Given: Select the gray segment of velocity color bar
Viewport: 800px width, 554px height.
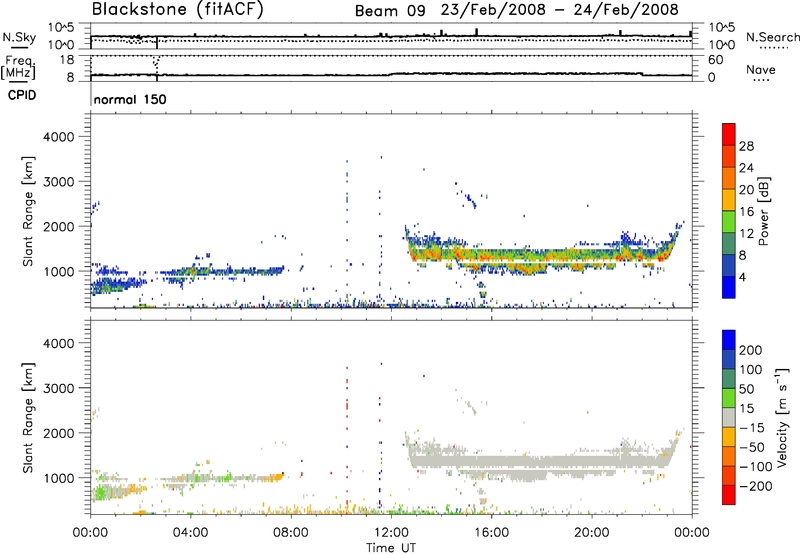Looking at the screenshot, I should tap(729, 418).
